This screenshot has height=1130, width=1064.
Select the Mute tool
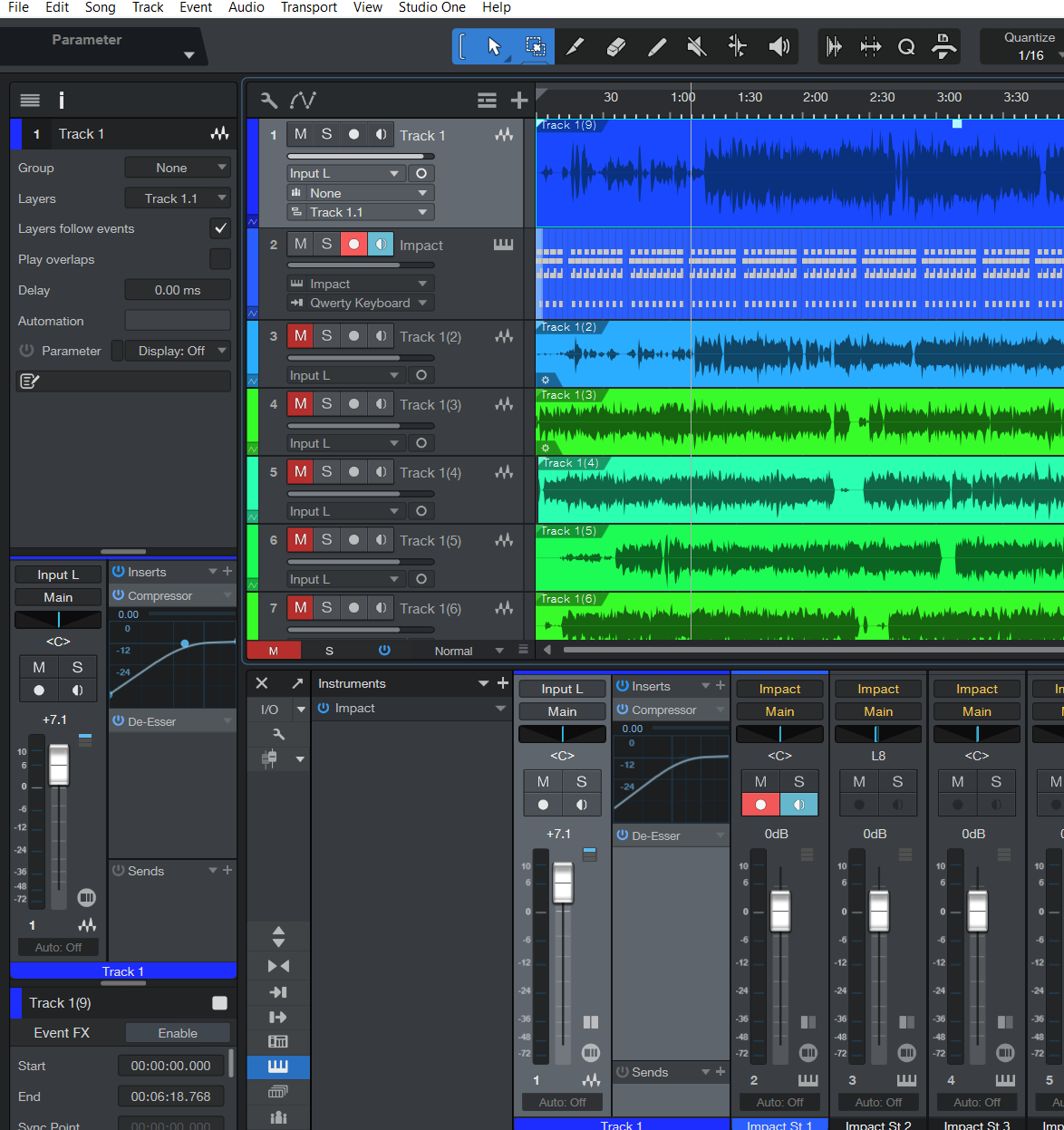tap(697, 46)
